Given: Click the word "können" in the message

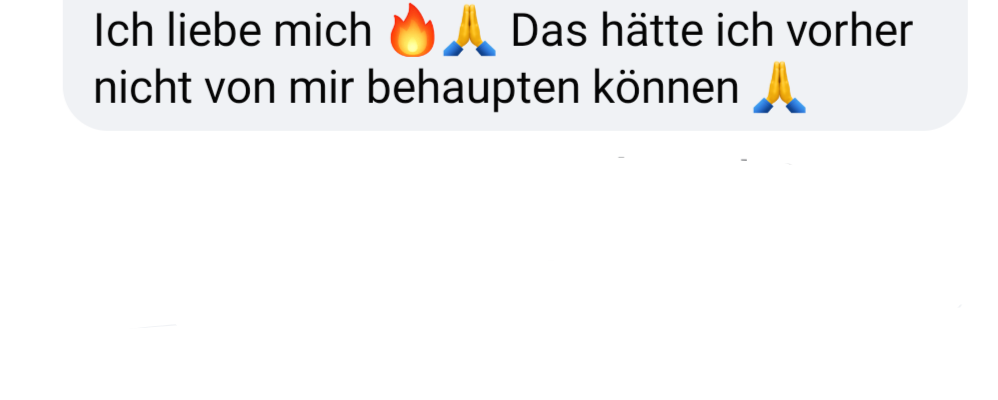Looking at the screenshot, I should (x=666, y=88).
